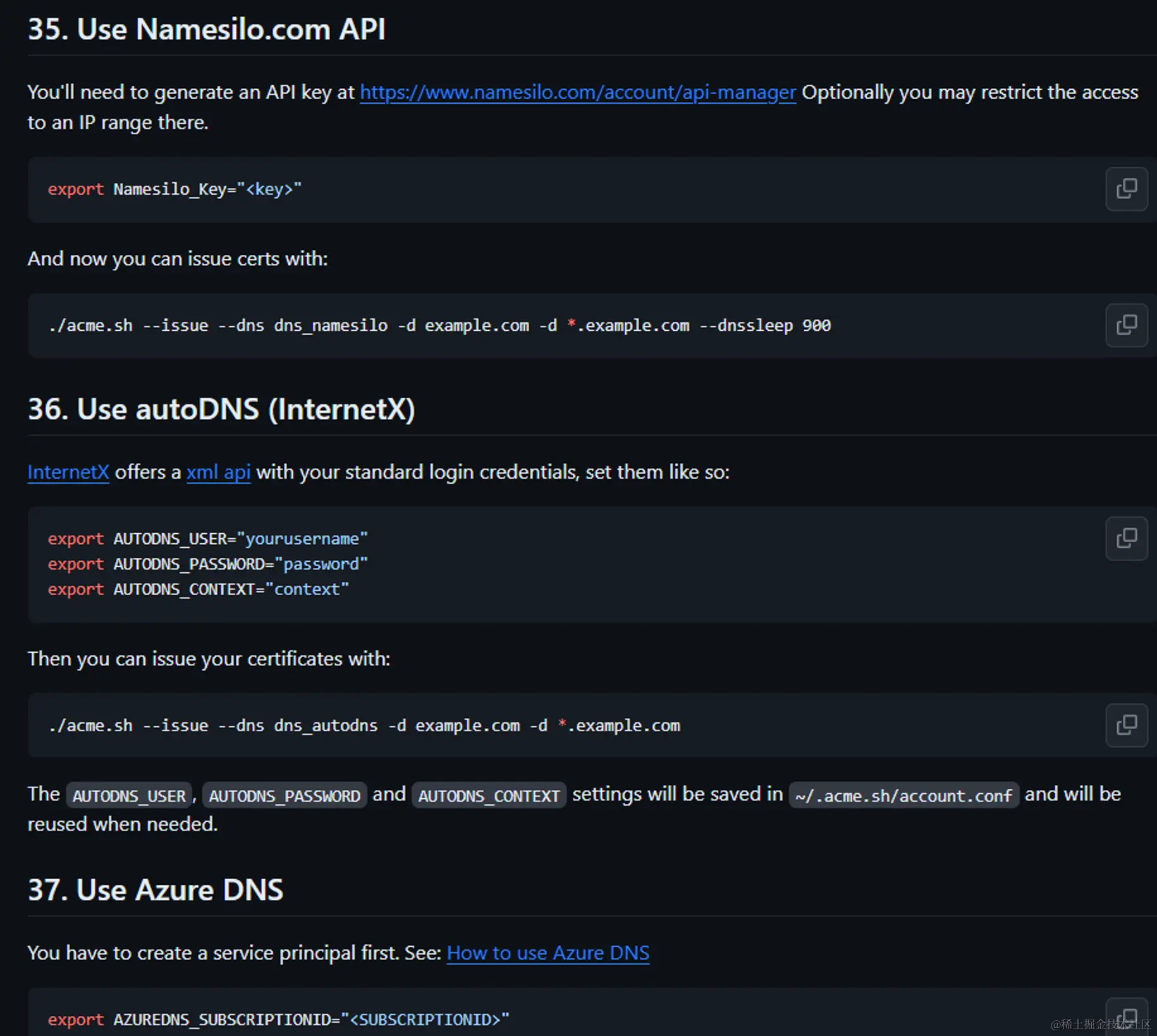Click the AUTODNS_USER inline code tag
This screenshot has width=1157, height=1036.
point(129,795)
